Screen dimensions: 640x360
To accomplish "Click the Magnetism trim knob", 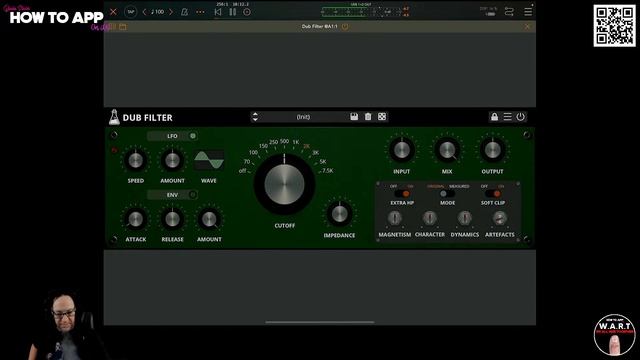I will pyautogui.click(x=395, y=218).
